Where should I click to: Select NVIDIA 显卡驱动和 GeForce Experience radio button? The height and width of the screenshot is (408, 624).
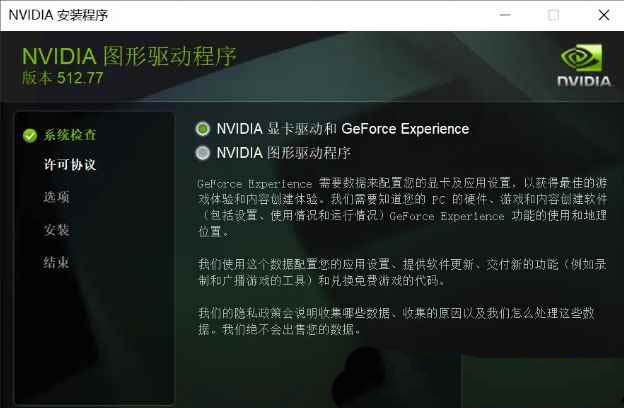[x=203, y=129]
